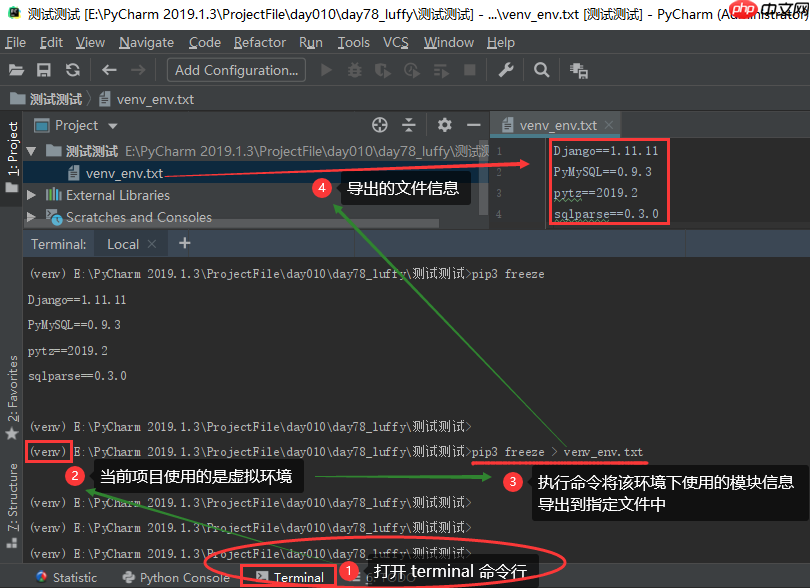This screenshot has width=810, height=588.
Task: Click the Stop square icon
Action: (x=470, y=70)
